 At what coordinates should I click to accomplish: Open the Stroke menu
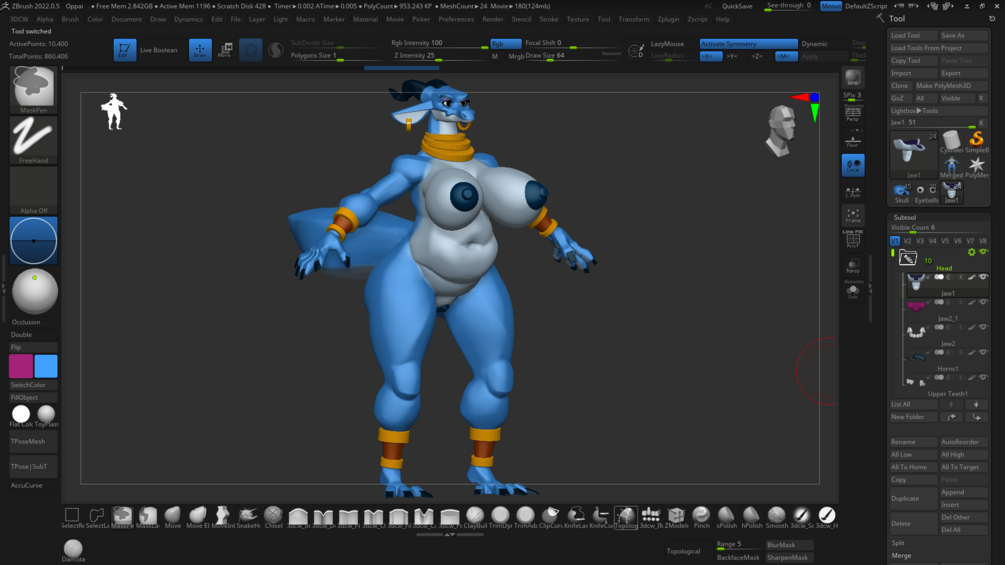pos(548,19)
